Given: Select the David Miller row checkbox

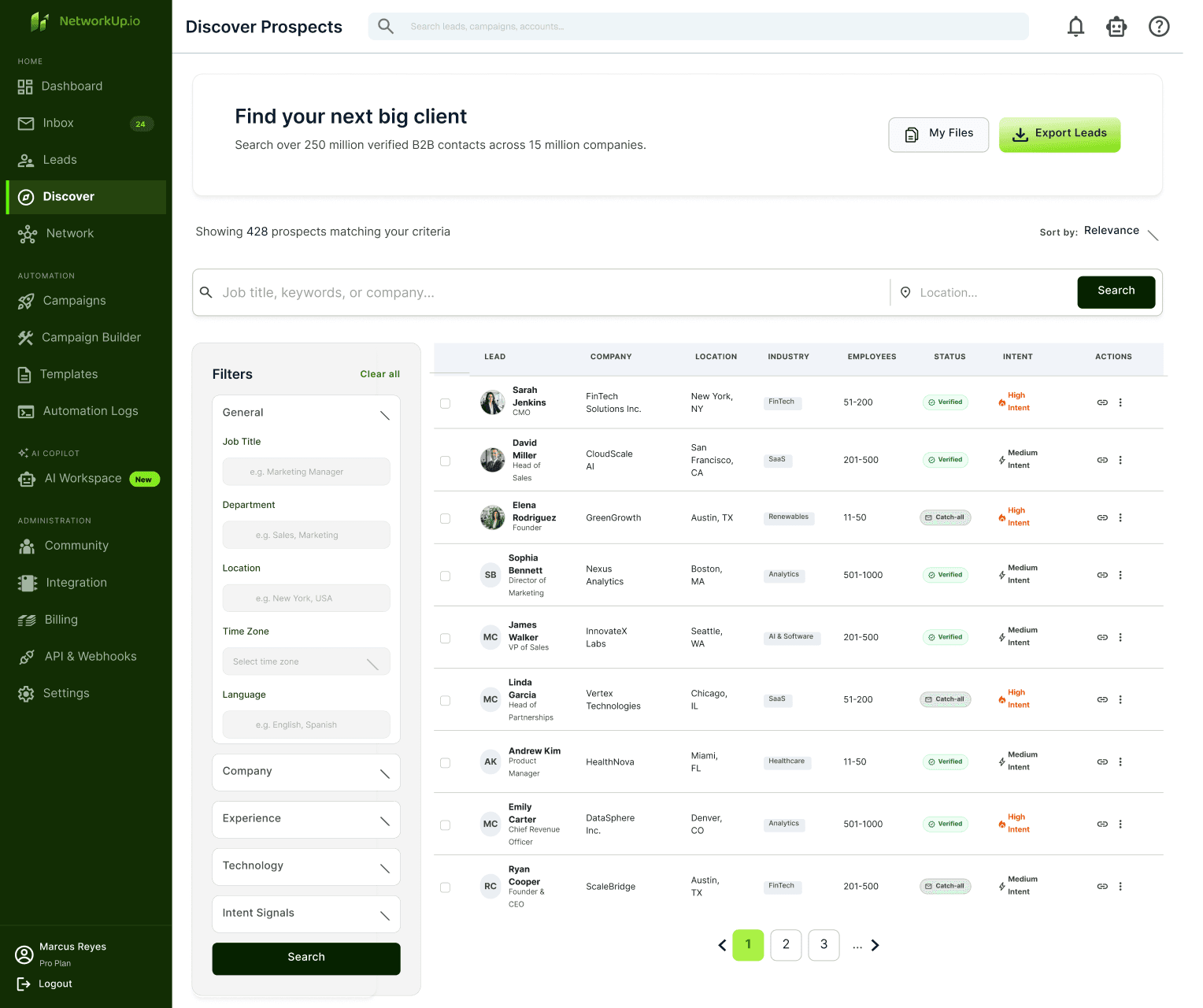Looking at the screenshot, I should [x=445, y=461].
